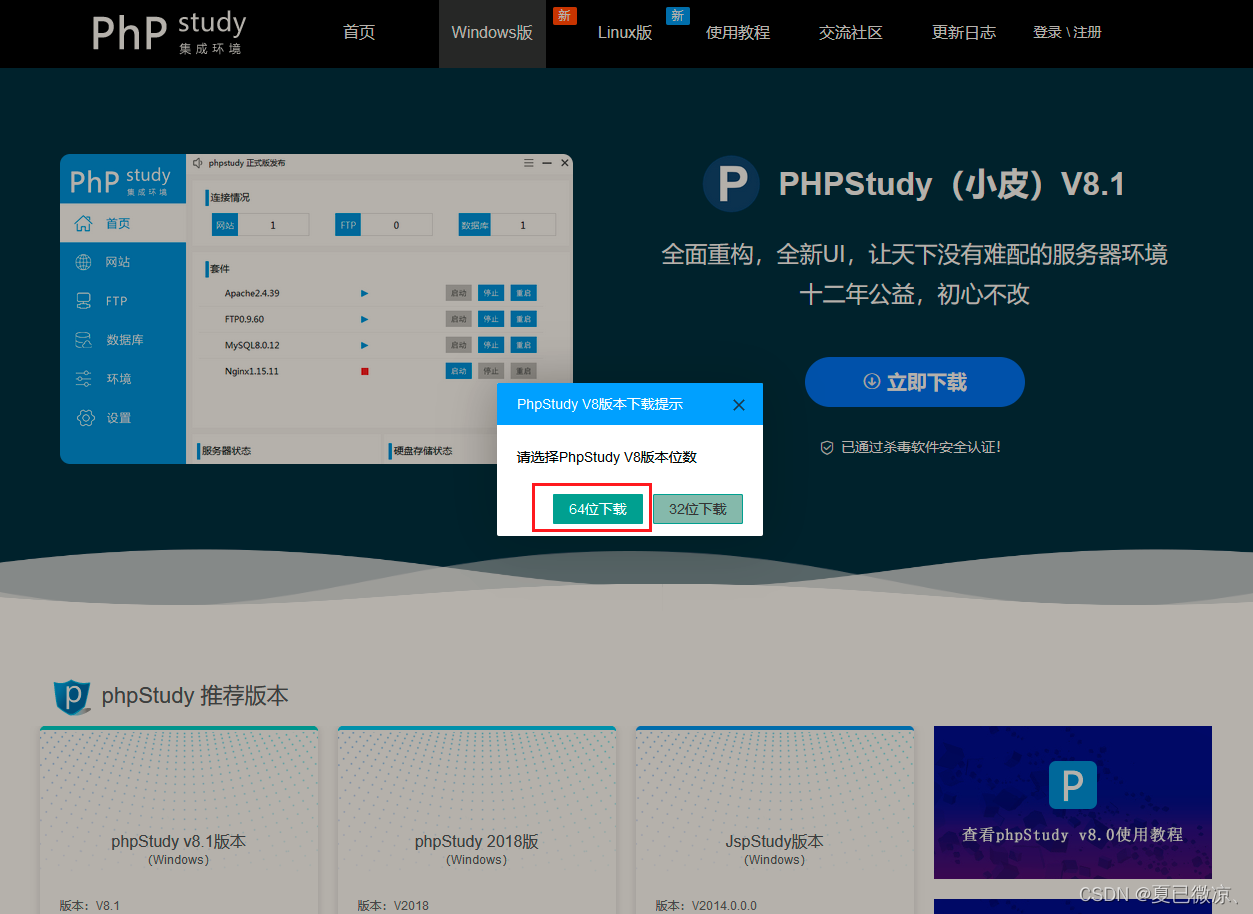Image resolution: width=1253 pixels, height=914 pixels.
Task: Click the speaker icon beside phpstudy 正式版发布
Action: click(198, 163)
